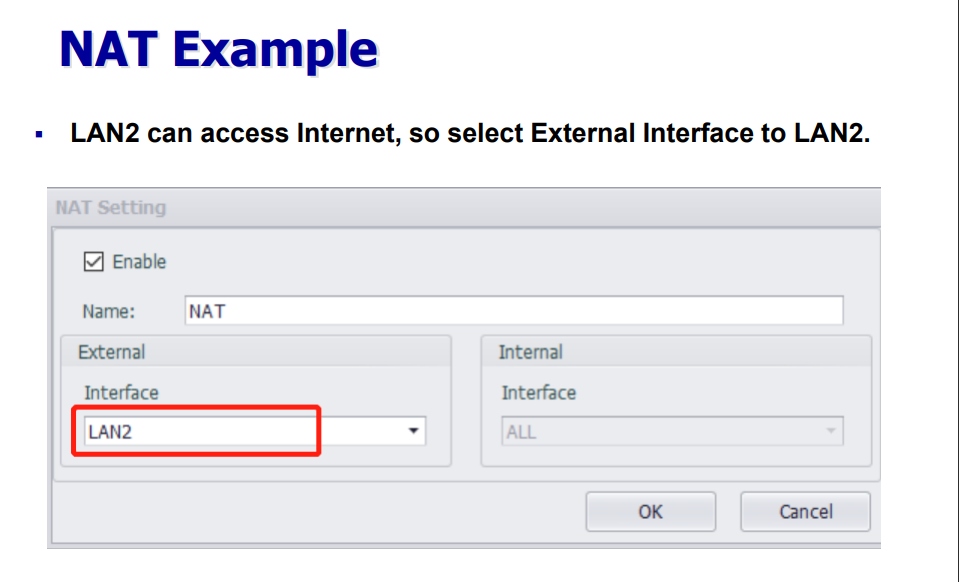Click the Enable label text
This screenshot has height=582, width=959.
[139, 262]
